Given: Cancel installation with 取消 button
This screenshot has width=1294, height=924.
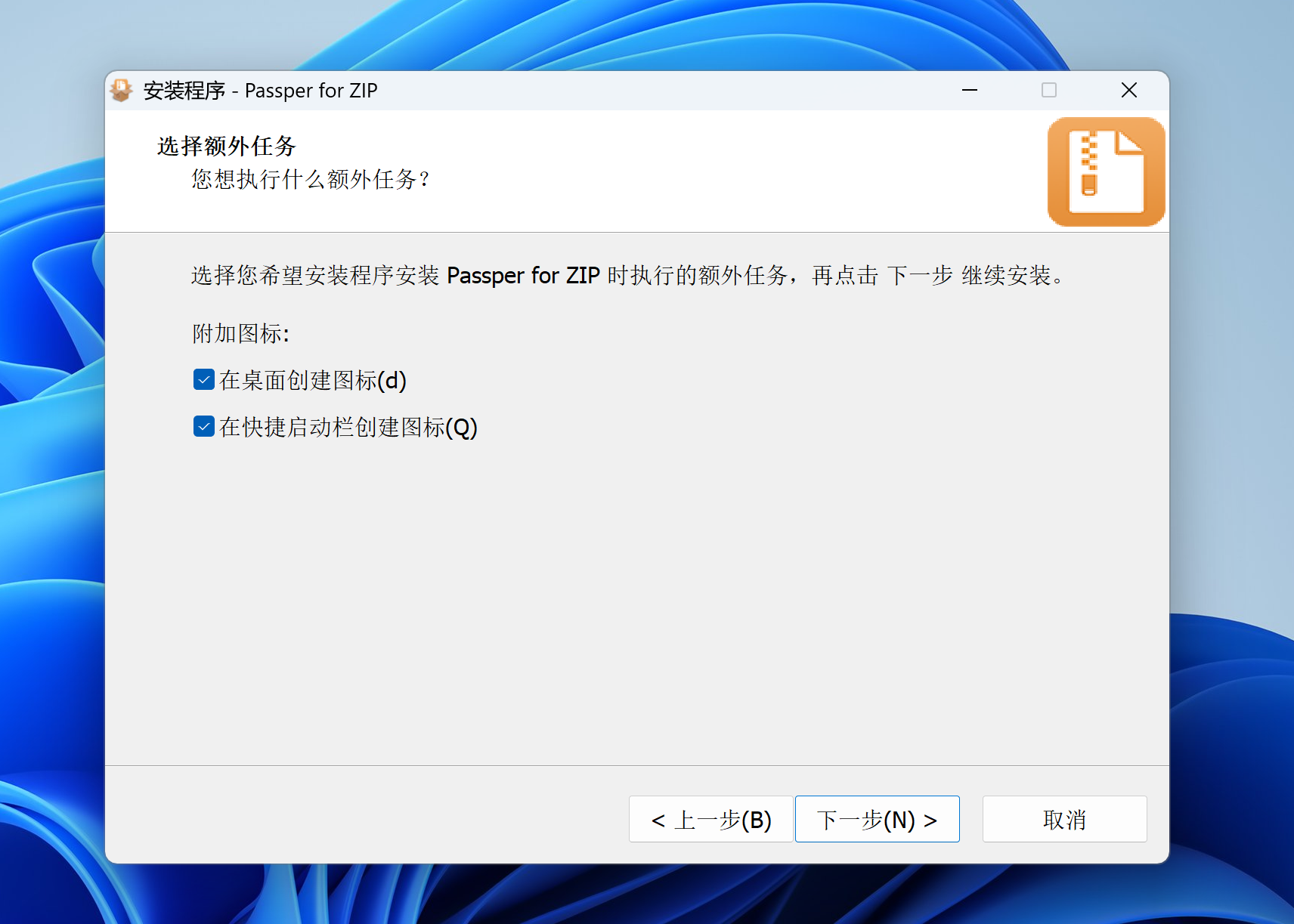Looking at the screenshot, I should pos(1064,819).
